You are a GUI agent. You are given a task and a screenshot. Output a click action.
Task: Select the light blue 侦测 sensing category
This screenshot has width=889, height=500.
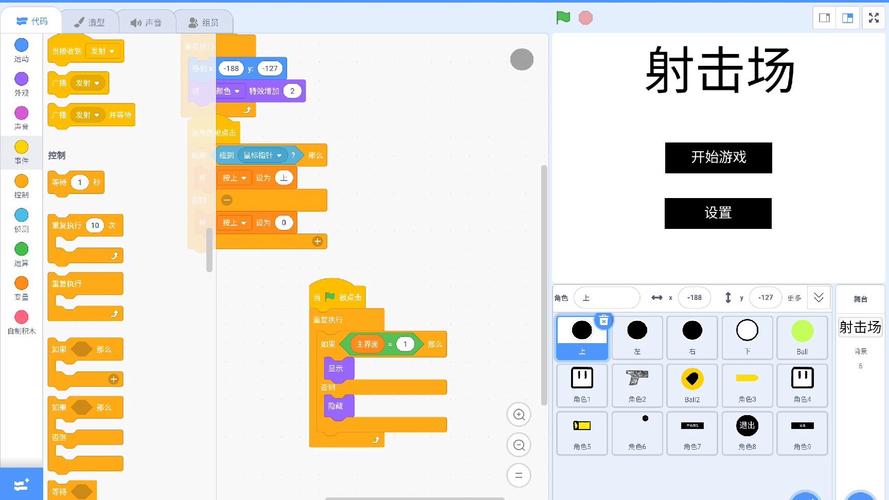(x=21, y=220)
